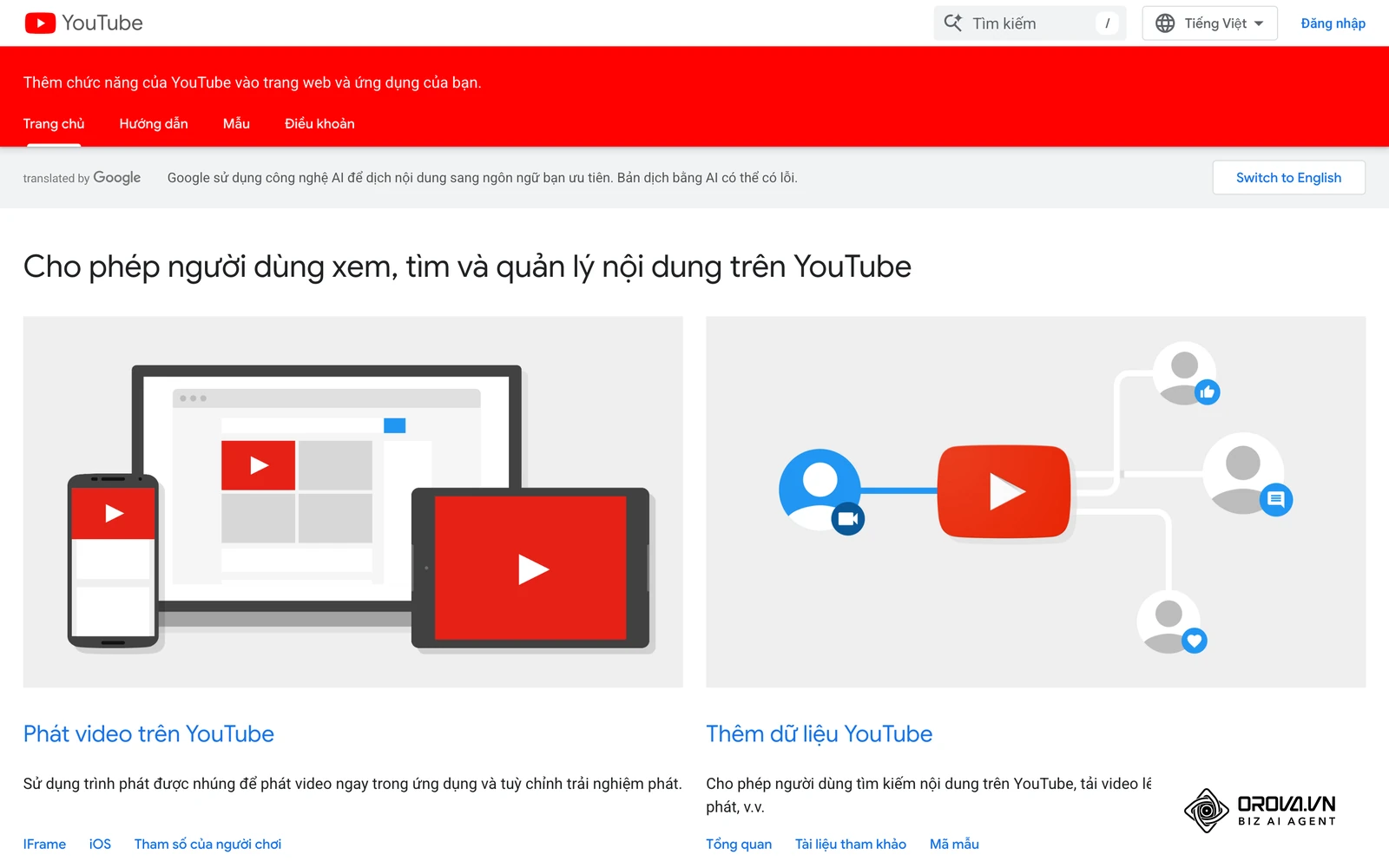The height and width of the screenshot is (868, 1389).
Task: Click the YouTube logo icon
Action: coord(40,23)
